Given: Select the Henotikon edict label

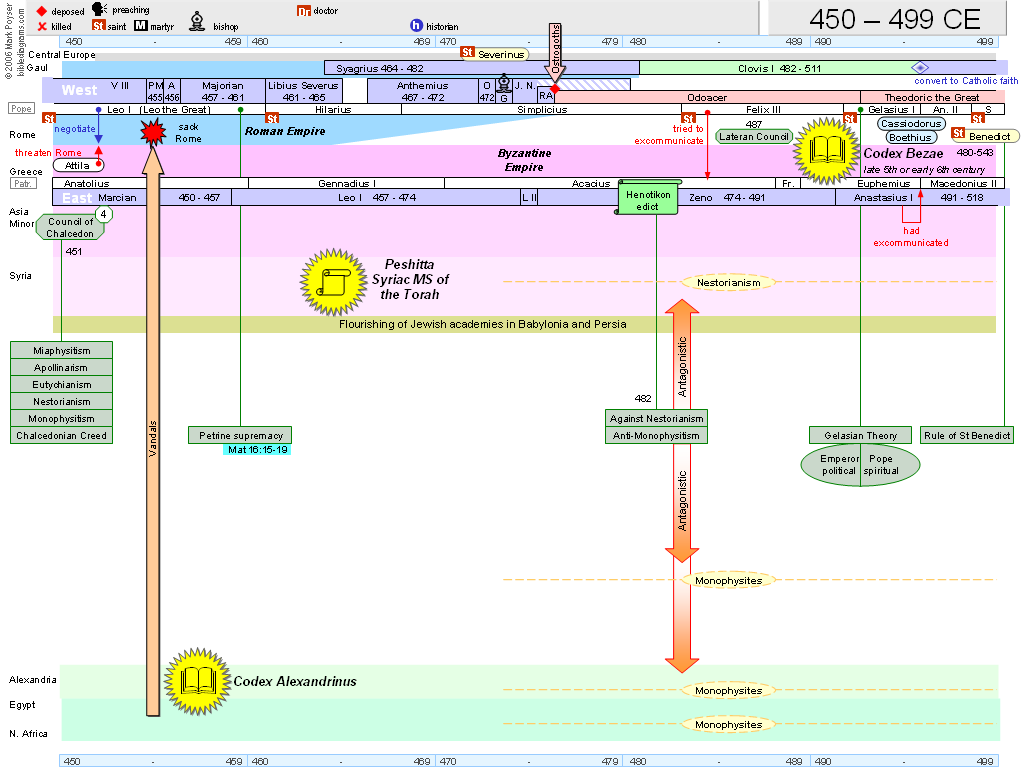Looking at the screenshot, I should pyautogui.click(x=648, y=199).
